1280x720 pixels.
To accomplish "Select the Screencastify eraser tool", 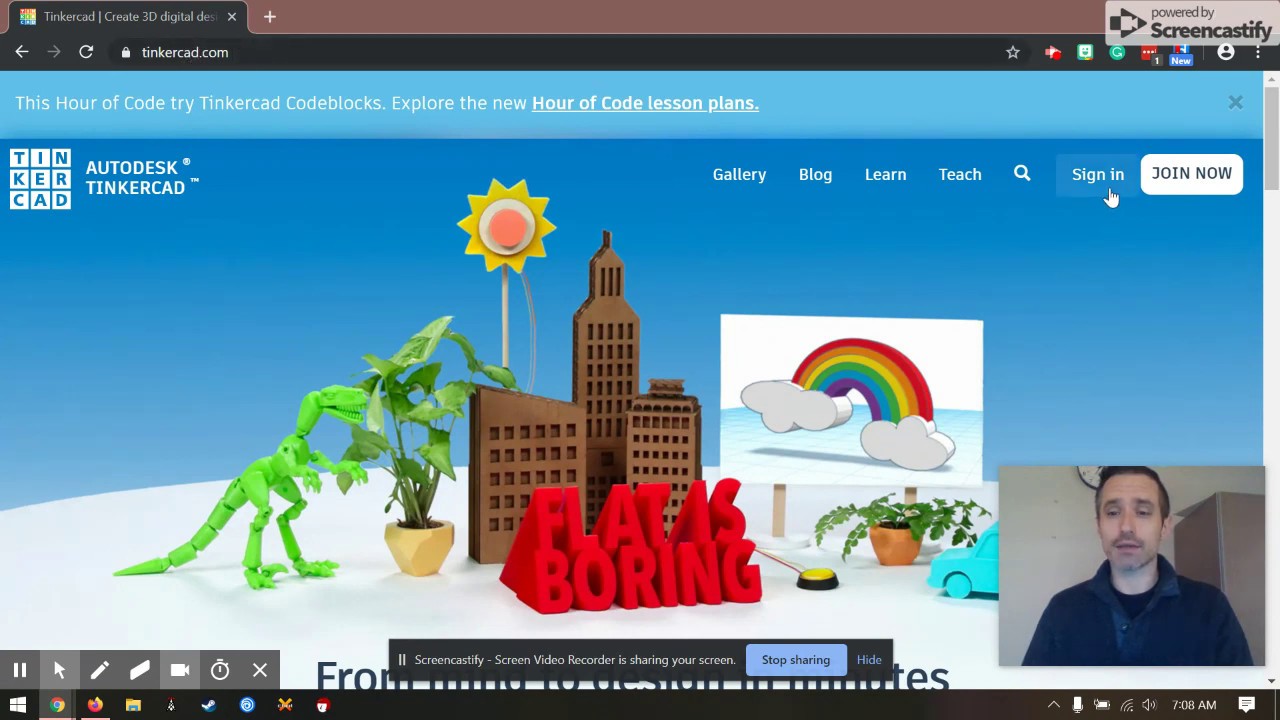I will tap(140, 670).
